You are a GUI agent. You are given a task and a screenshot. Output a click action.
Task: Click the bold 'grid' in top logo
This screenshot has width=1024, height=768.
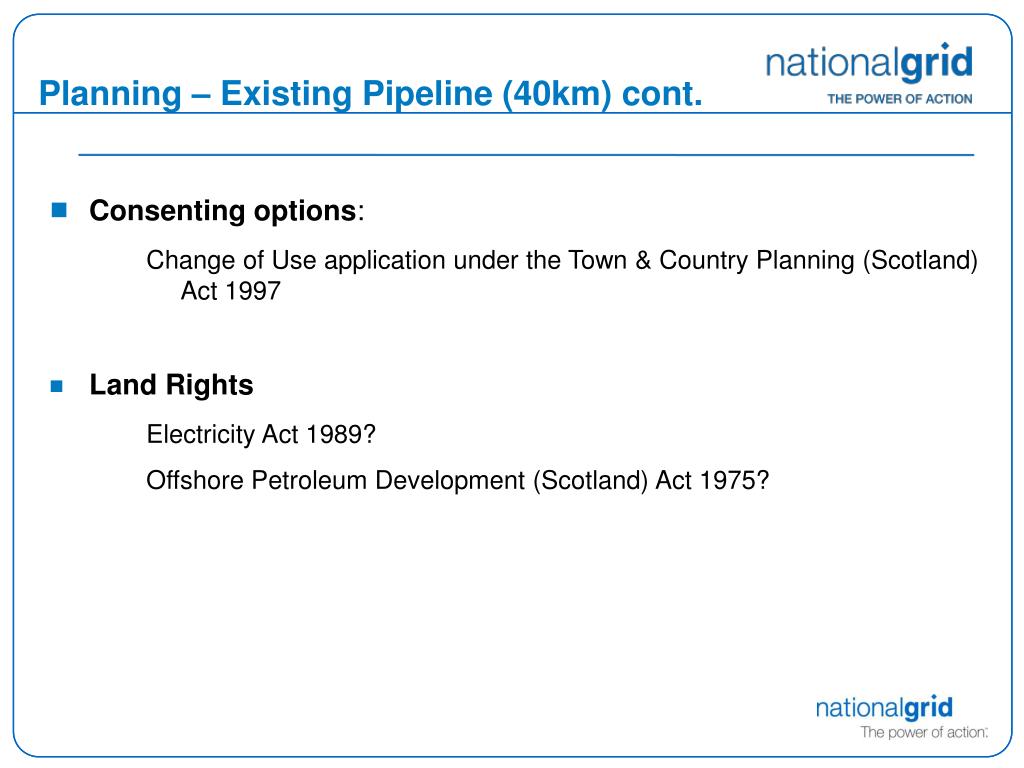[937, 64]
